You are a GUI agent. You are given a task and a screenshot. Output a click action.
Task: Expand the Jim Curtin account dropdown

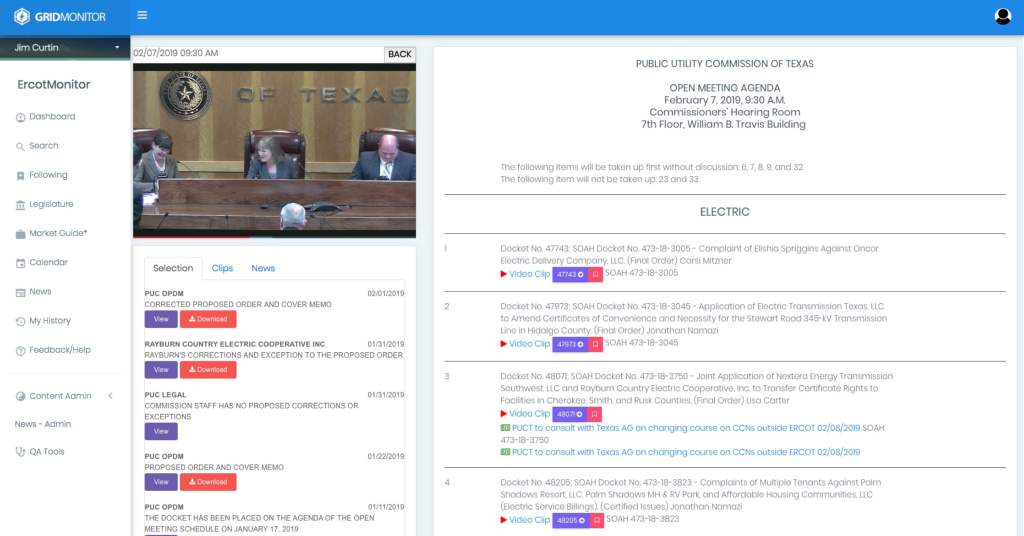(x=65, y=48)
